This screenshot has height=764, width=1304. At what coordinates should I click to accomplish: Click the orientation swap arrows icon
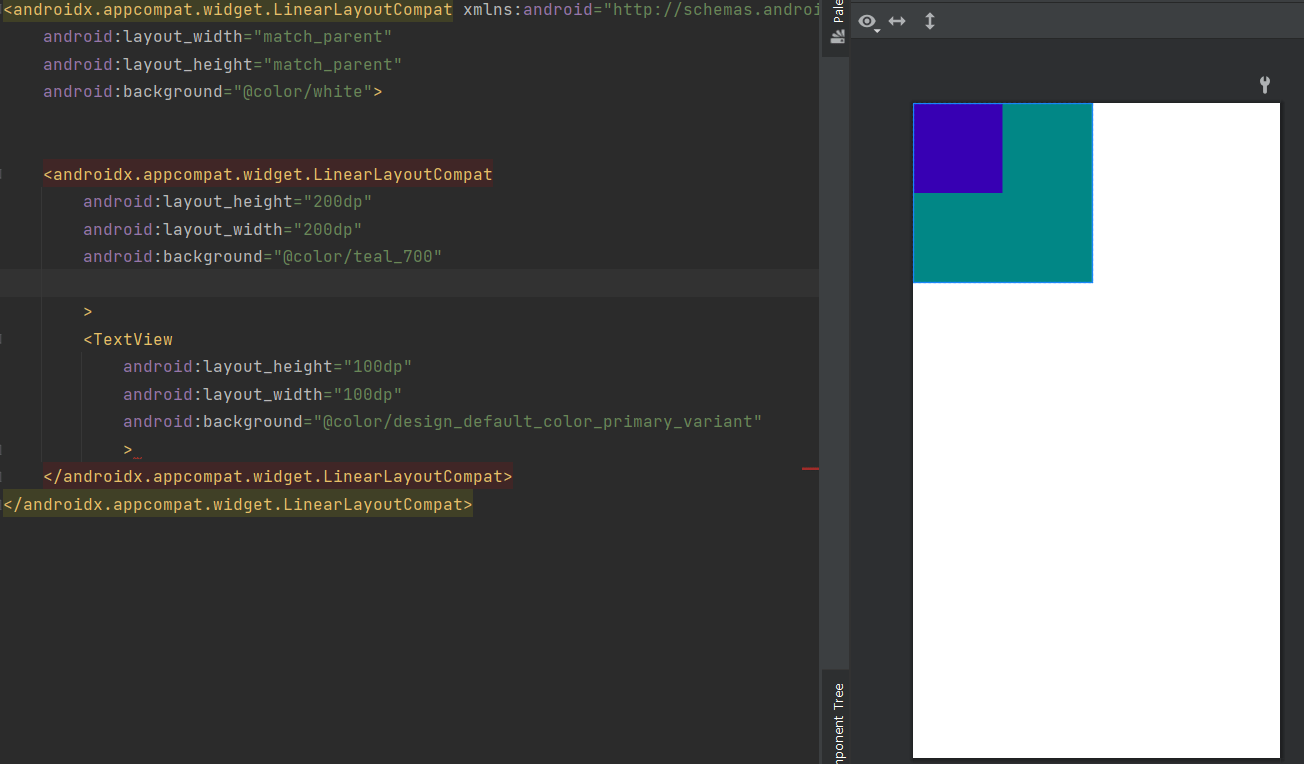(897, 20)
